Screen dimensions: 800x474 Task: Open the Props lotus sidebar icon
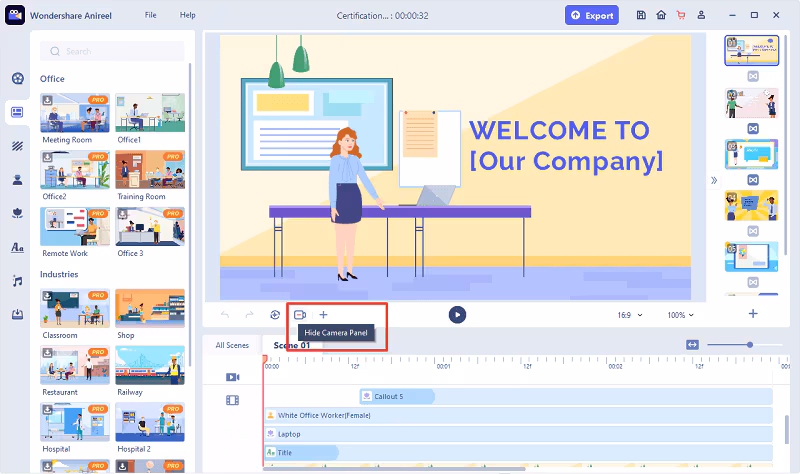pyautogui.click(x=17, y=213)
